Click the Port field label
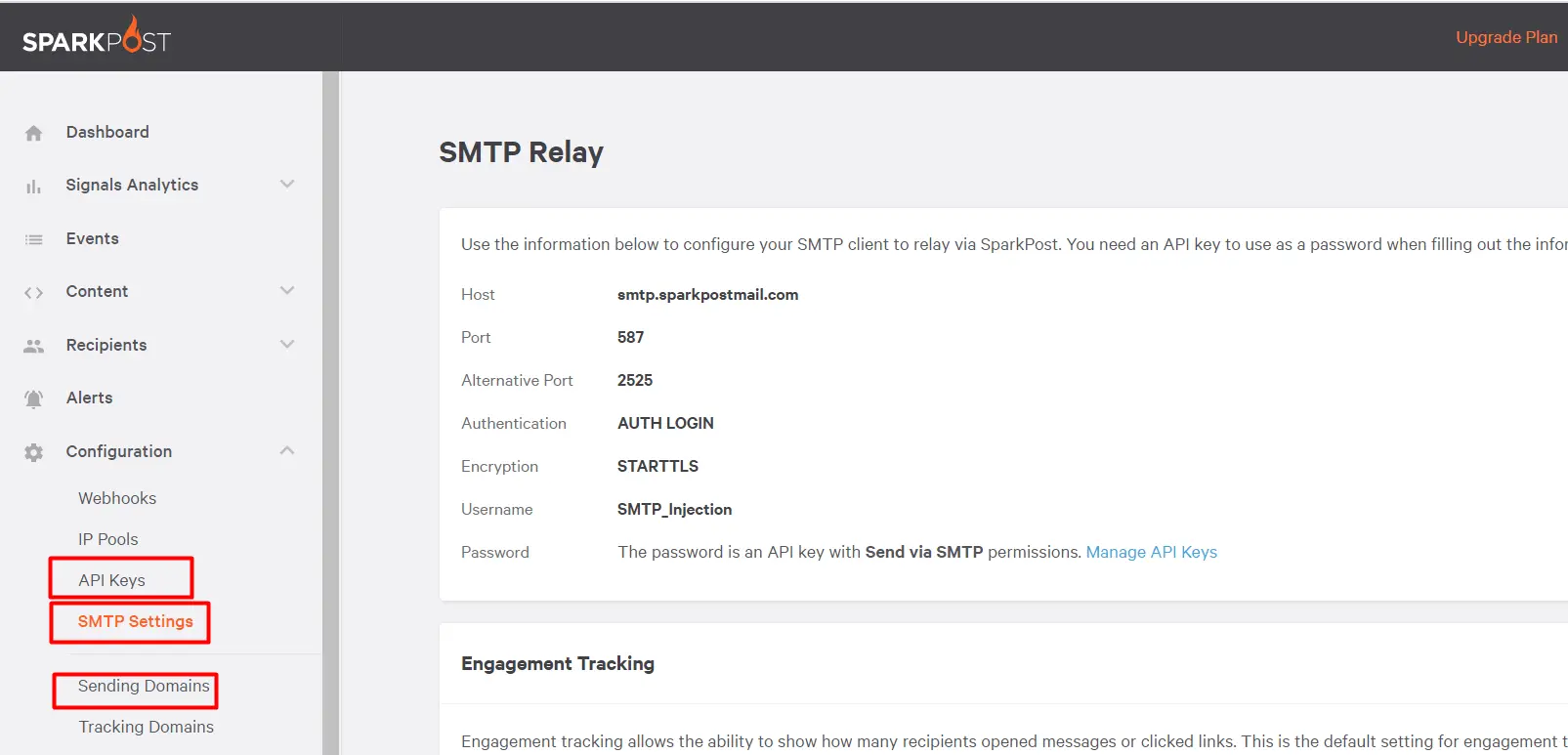1568x755 pixels. tap(476, 337)
